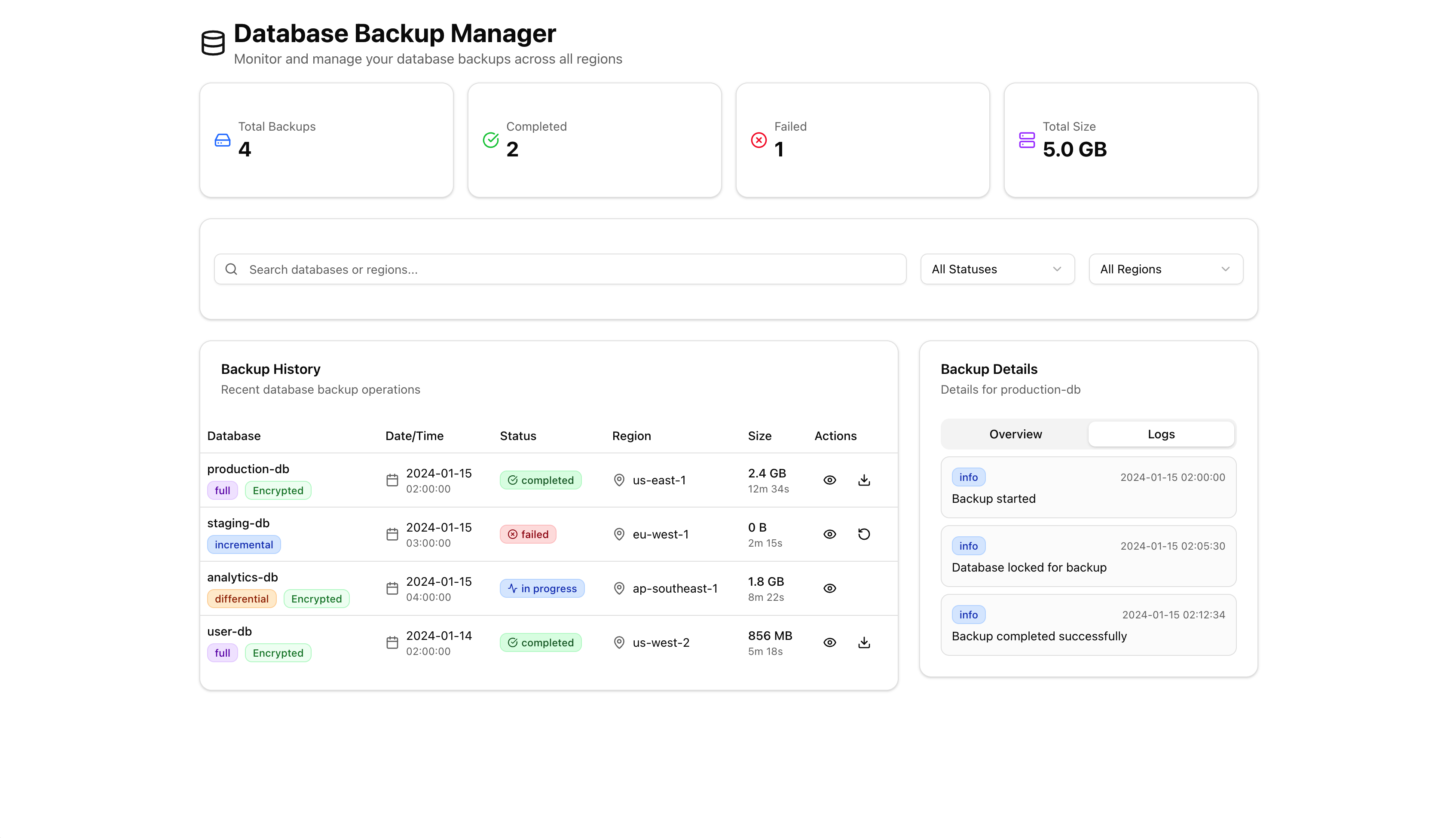Screen dimensions: 1456x838
Task: Retry the failed staging-db backup
Action: tap(864, 534)
